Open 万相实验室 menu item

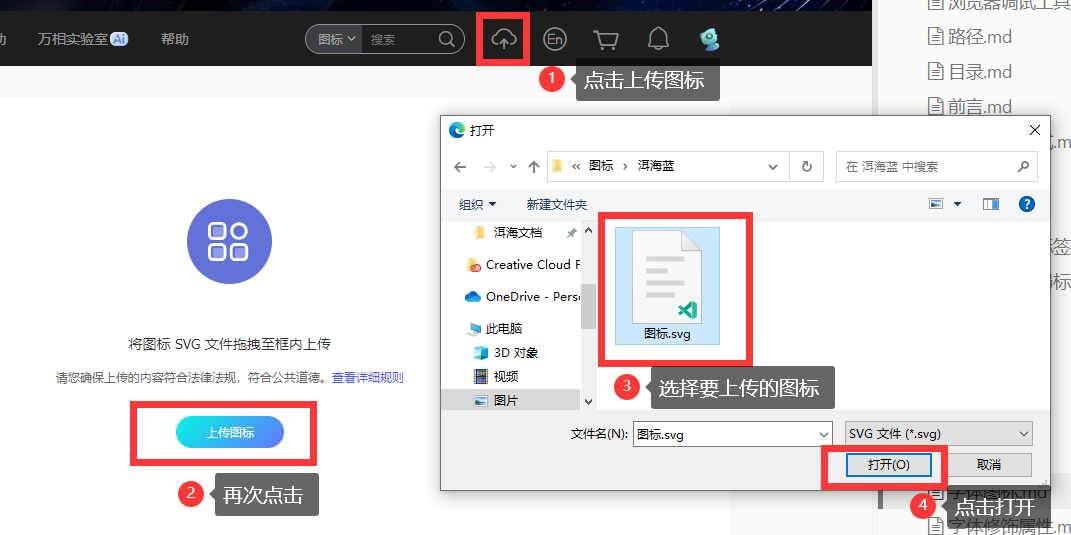coord(83,39)
